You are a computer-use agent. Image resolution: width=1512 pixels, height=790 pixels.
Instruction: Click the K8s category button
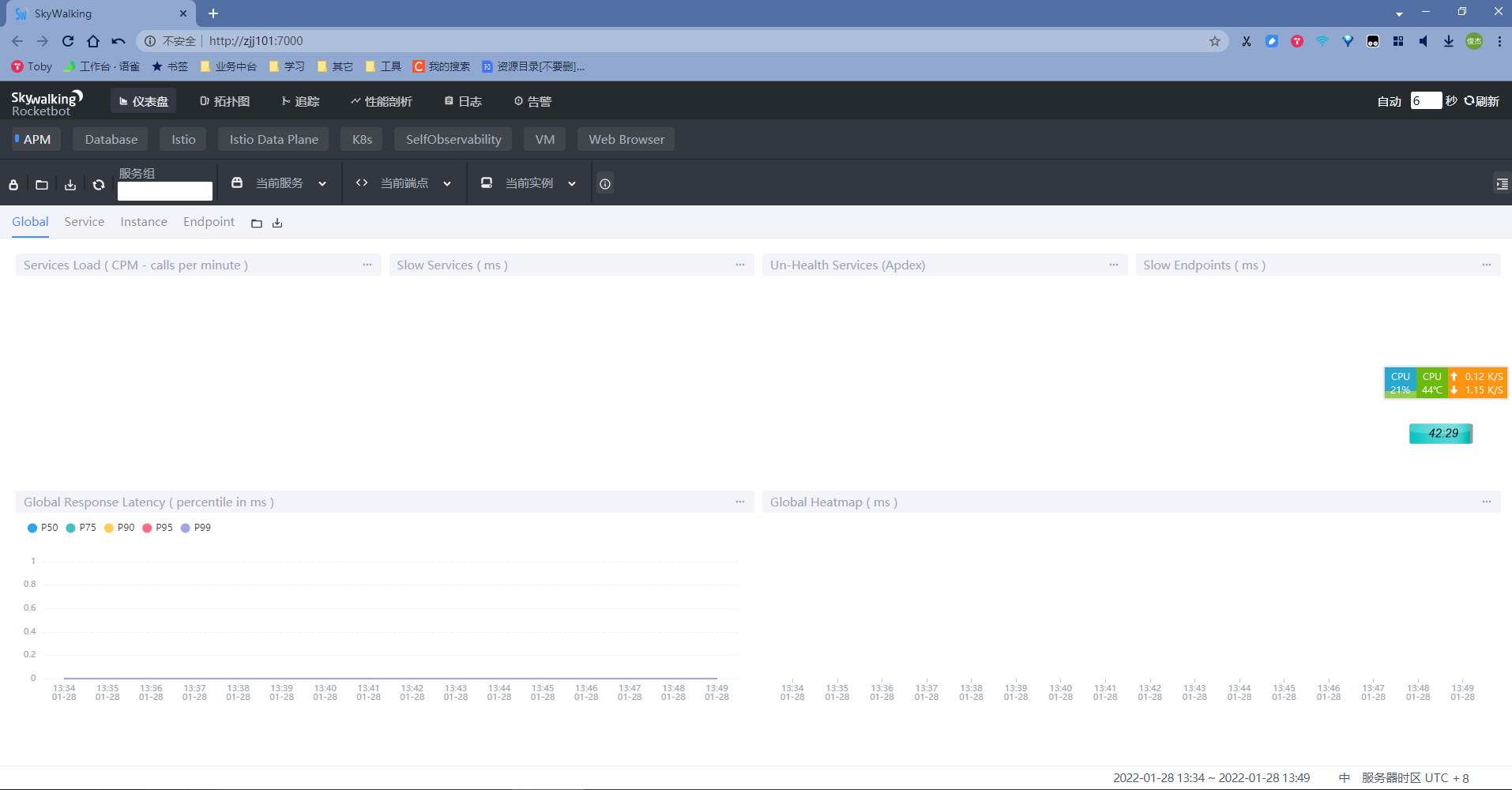[360, 139]
